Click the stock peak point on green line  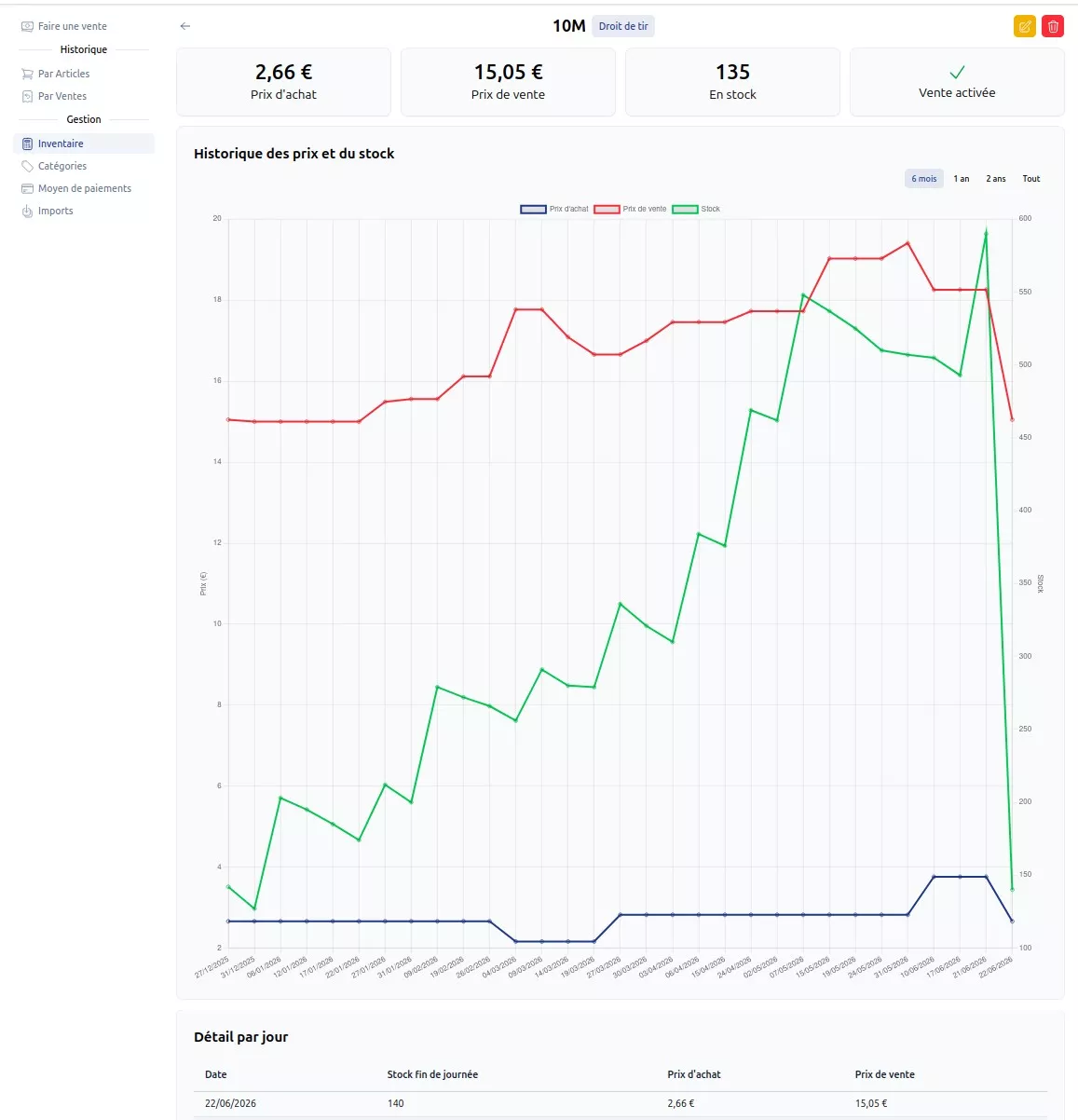pos(986,232)
